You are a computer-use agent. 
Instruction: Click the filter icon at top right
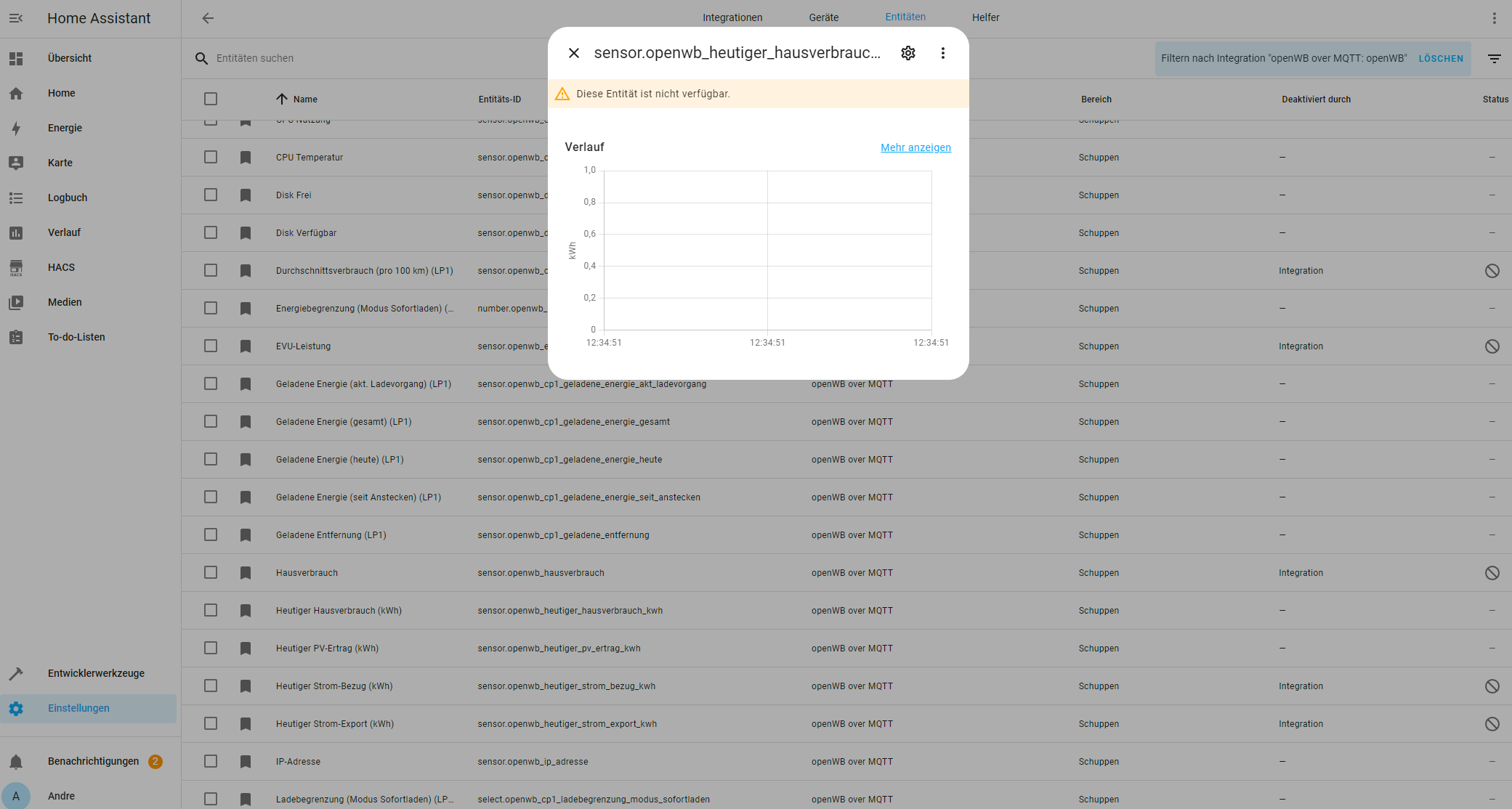coord(1494,59)
